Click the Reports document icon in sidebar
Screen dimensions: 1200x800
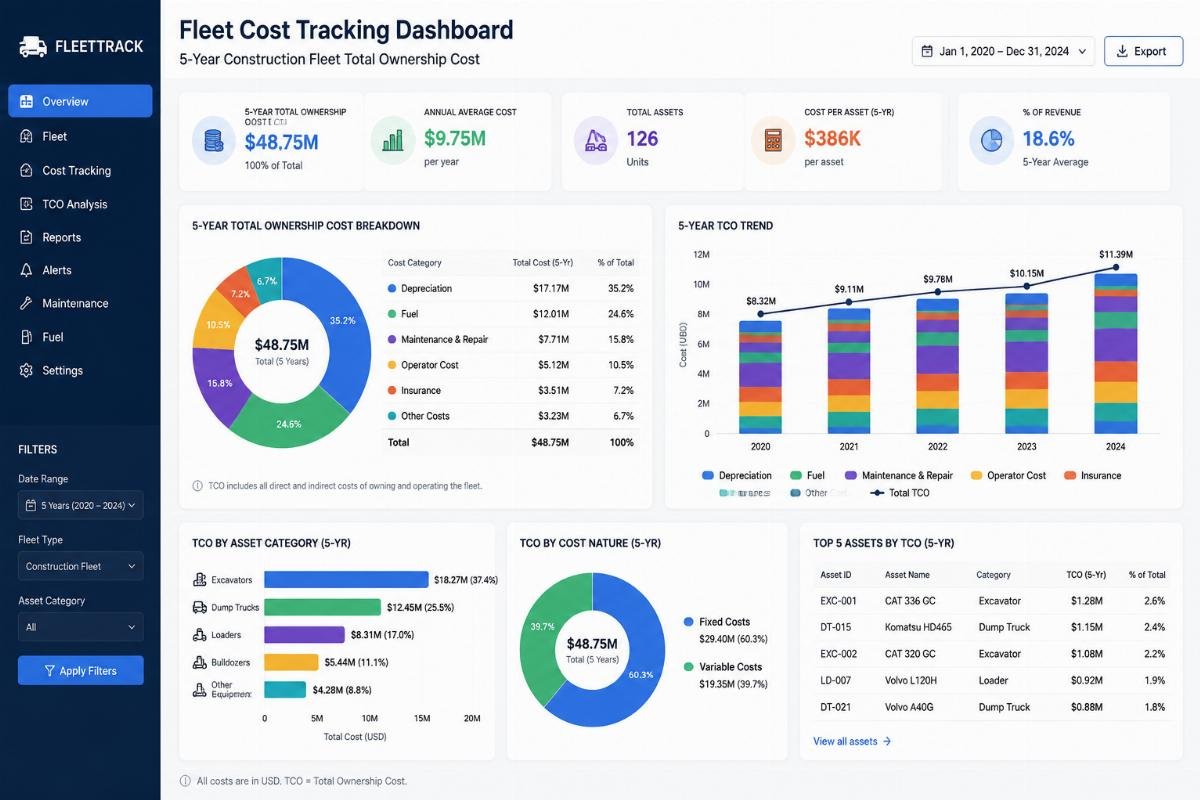coord(27,237)
